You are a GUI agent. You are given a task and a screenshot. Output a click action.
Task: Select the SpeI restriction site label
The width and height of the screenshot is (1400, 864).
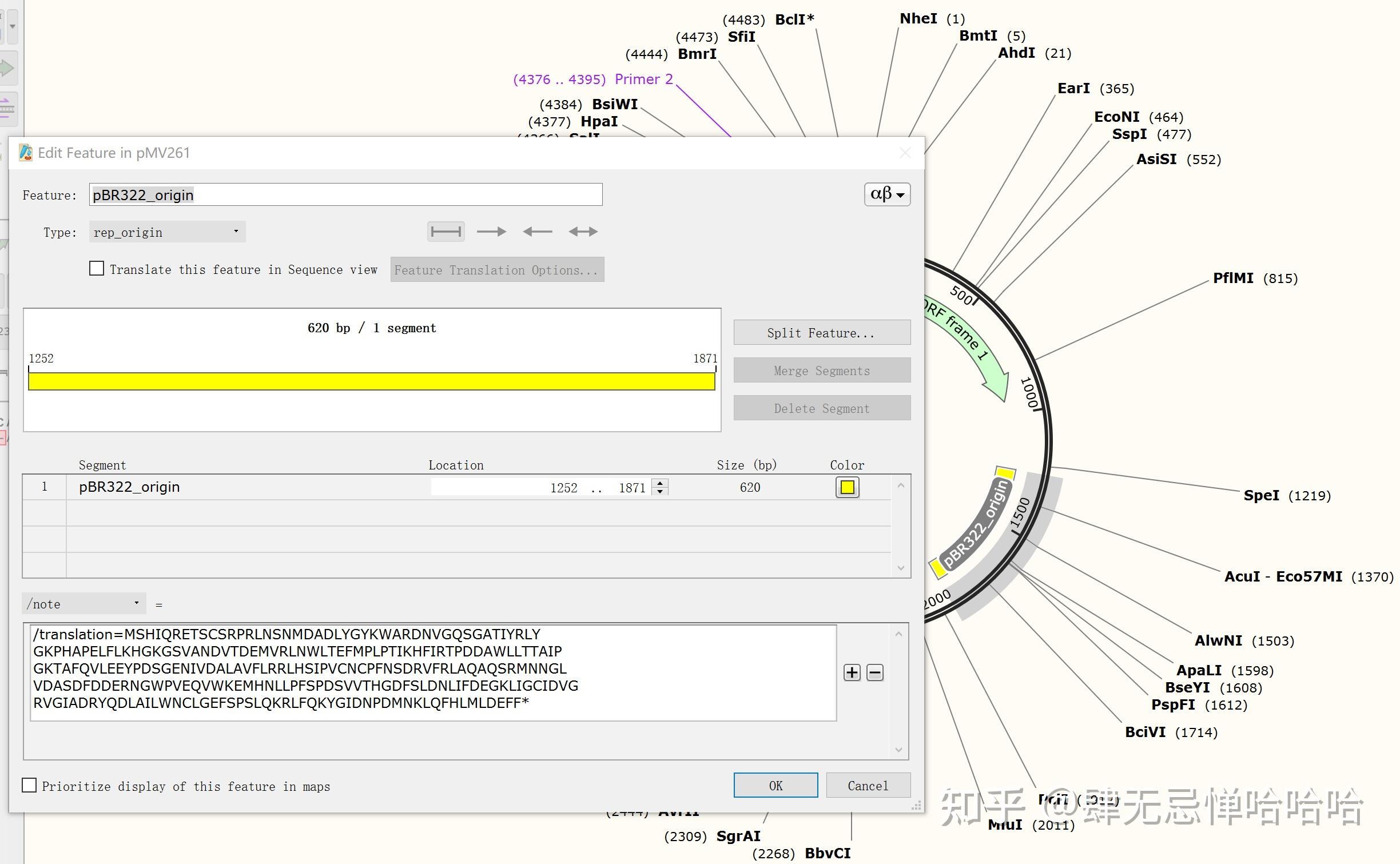pyautogui.click(x=1260, y=495)
